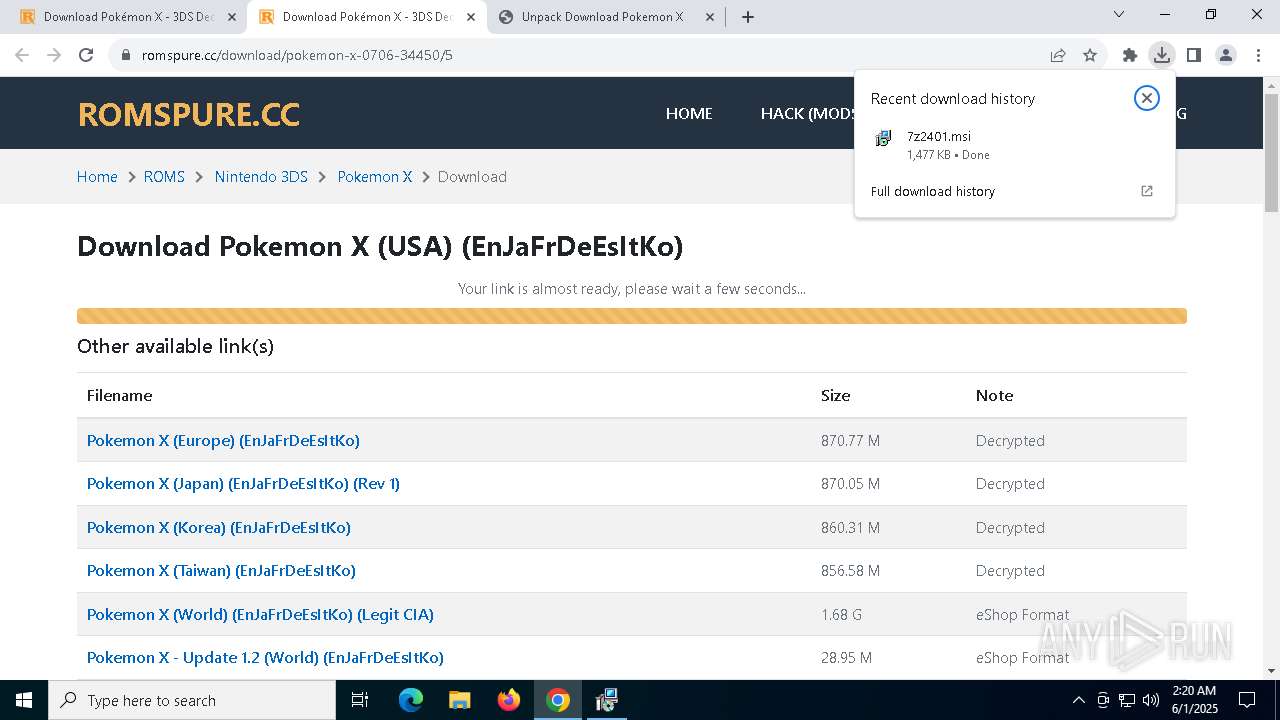Click the download wait progress bar

[632, 316]
